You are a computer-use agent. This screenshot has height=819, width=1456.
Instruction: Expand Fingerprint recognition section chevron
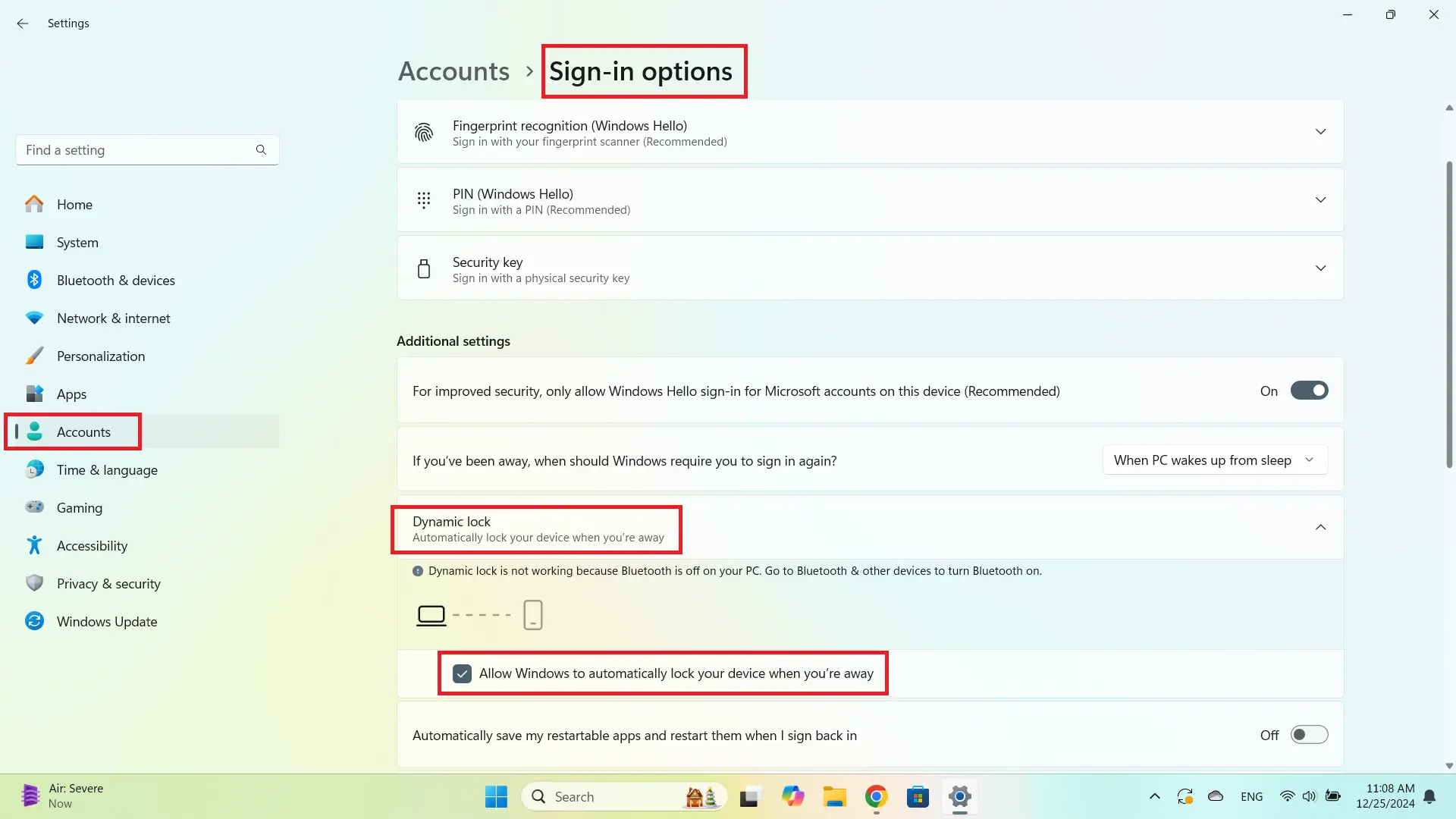[x=1320, y=132]
